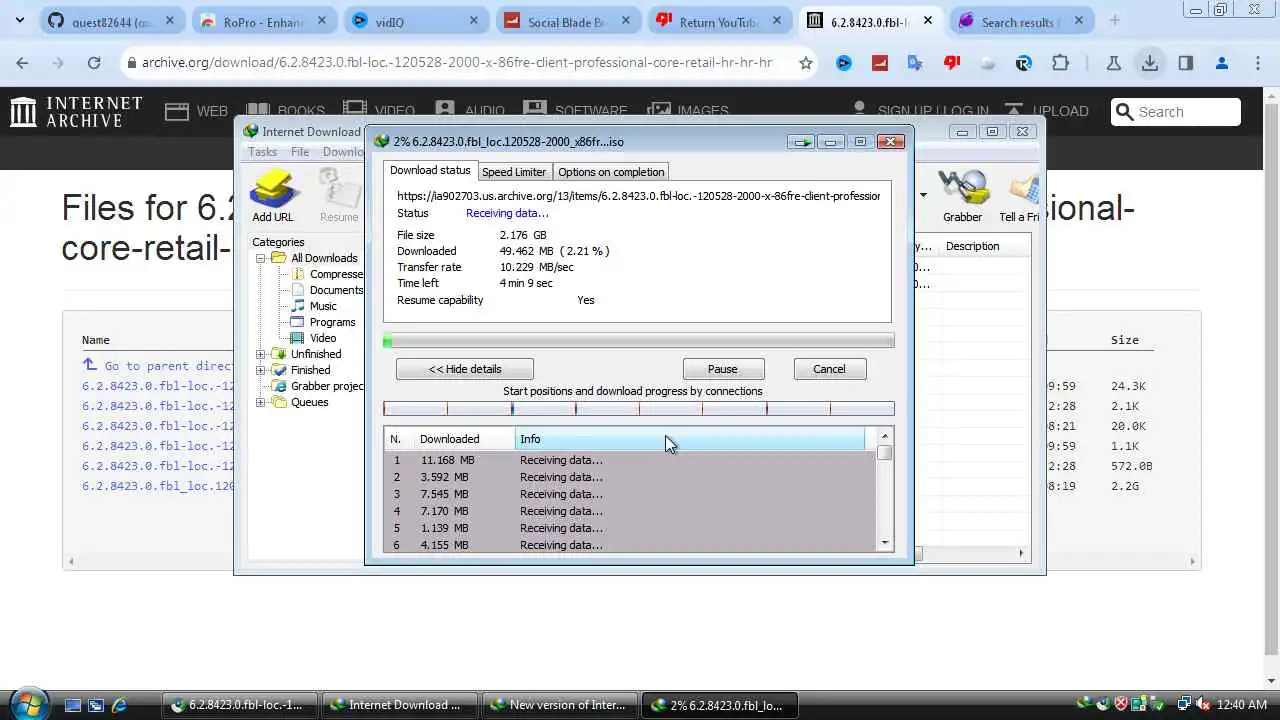Select the Documents category in IDM
The height and width of the screenshot is (720, 1280).
point(336,290)
